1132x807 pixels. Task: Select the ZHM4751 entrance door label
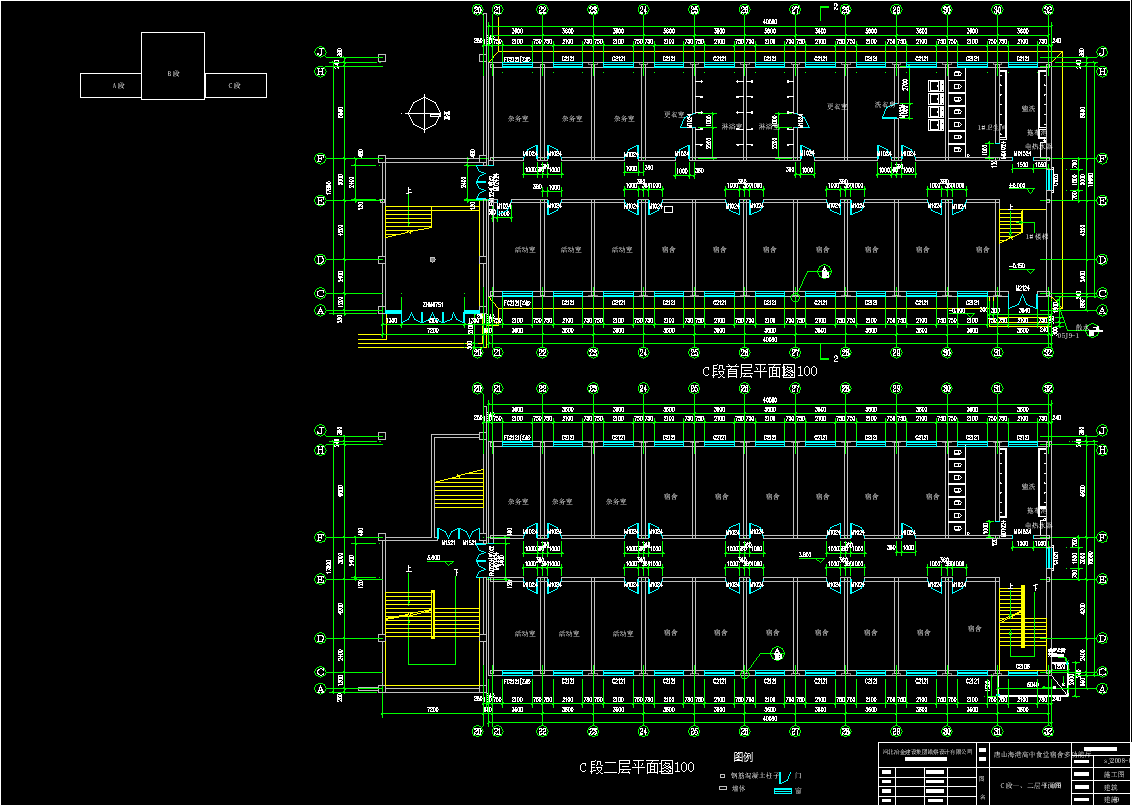[x=433, y=304]
